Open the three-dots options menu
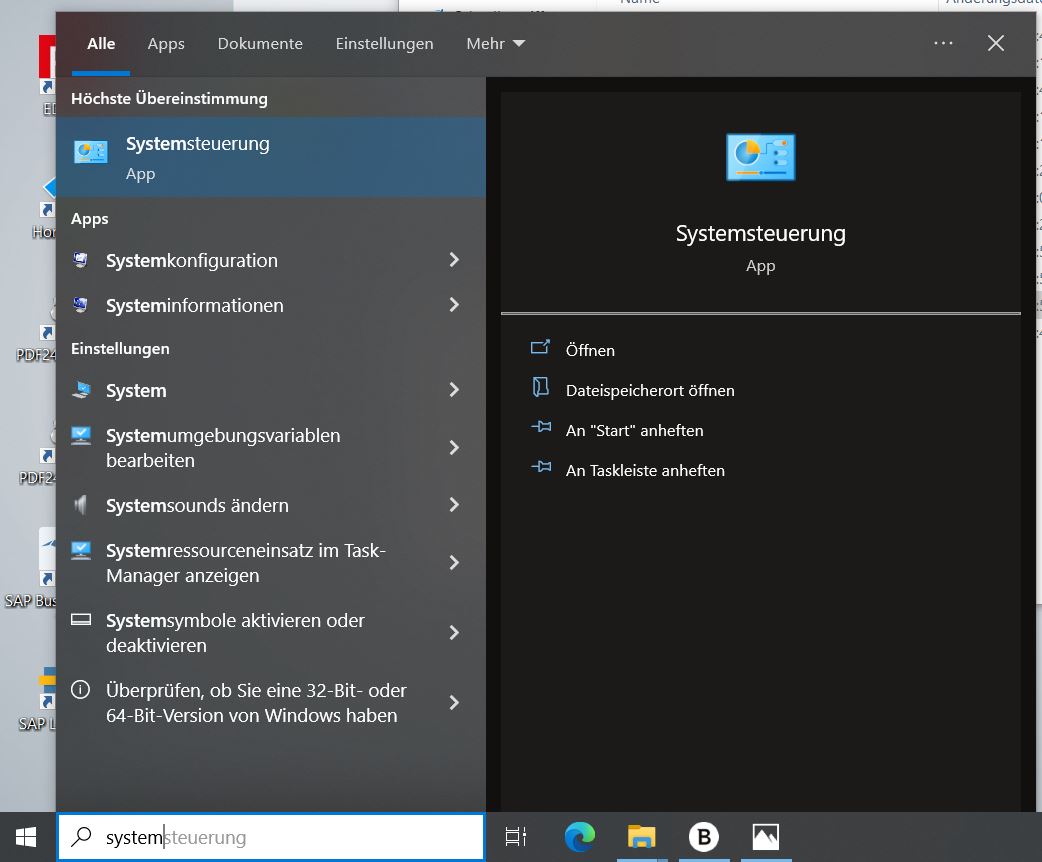Image resolution: width=1042 pixels, height=862 pixels. pyautogui.click(x=943, y=43)
